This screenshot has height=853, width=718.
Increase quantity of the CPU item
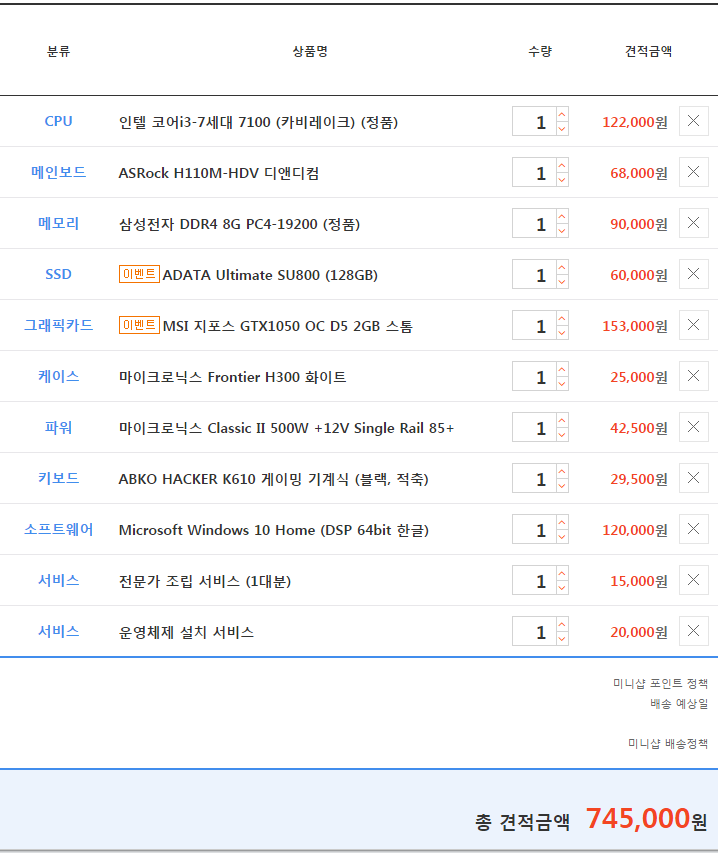(562, 114)
